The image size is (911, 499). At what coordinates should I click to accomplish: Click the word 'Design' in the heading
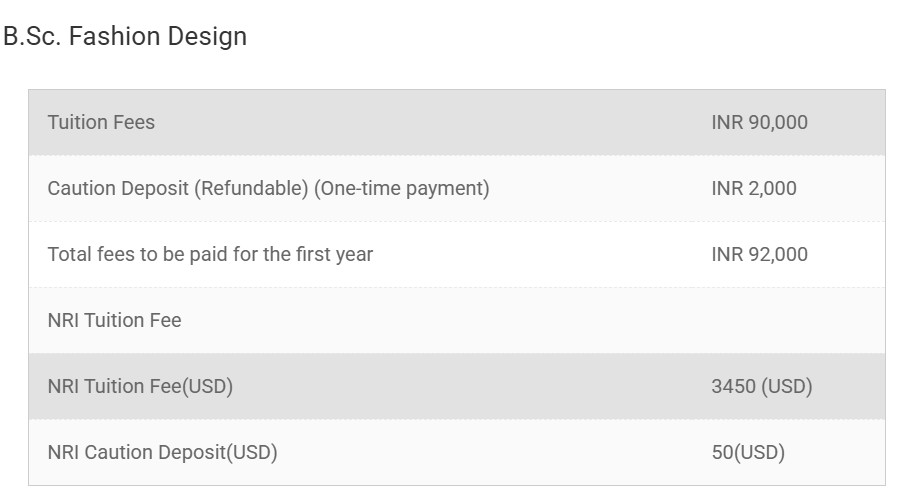[x=206, y=37]
